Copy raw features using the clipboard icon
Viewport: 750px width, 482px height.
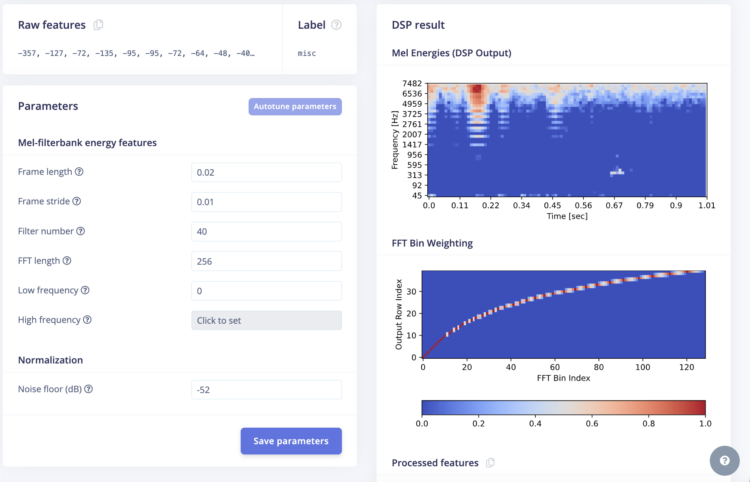(x=98, y=25)
